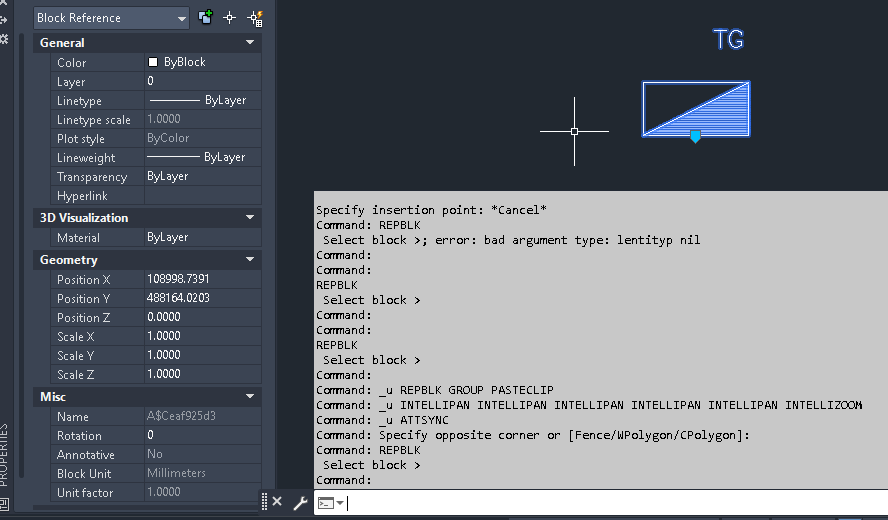888x520 pixels.
Task: Click the Select Objects crosshair icon
Action: (229, 18)
